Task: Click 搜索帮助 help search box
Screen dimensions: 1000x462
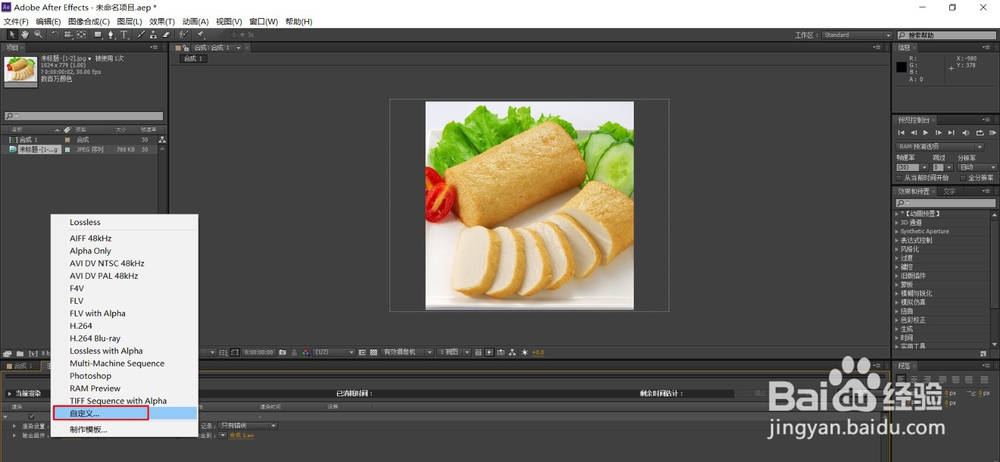Action: click(946, 35)
